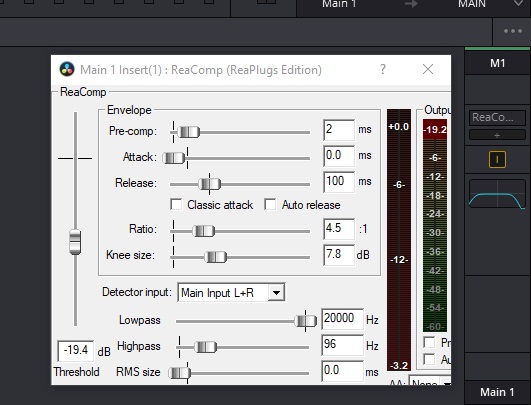The image size is (531, 405).
Task: Open the help question mark button
Action: coord(383,69)
